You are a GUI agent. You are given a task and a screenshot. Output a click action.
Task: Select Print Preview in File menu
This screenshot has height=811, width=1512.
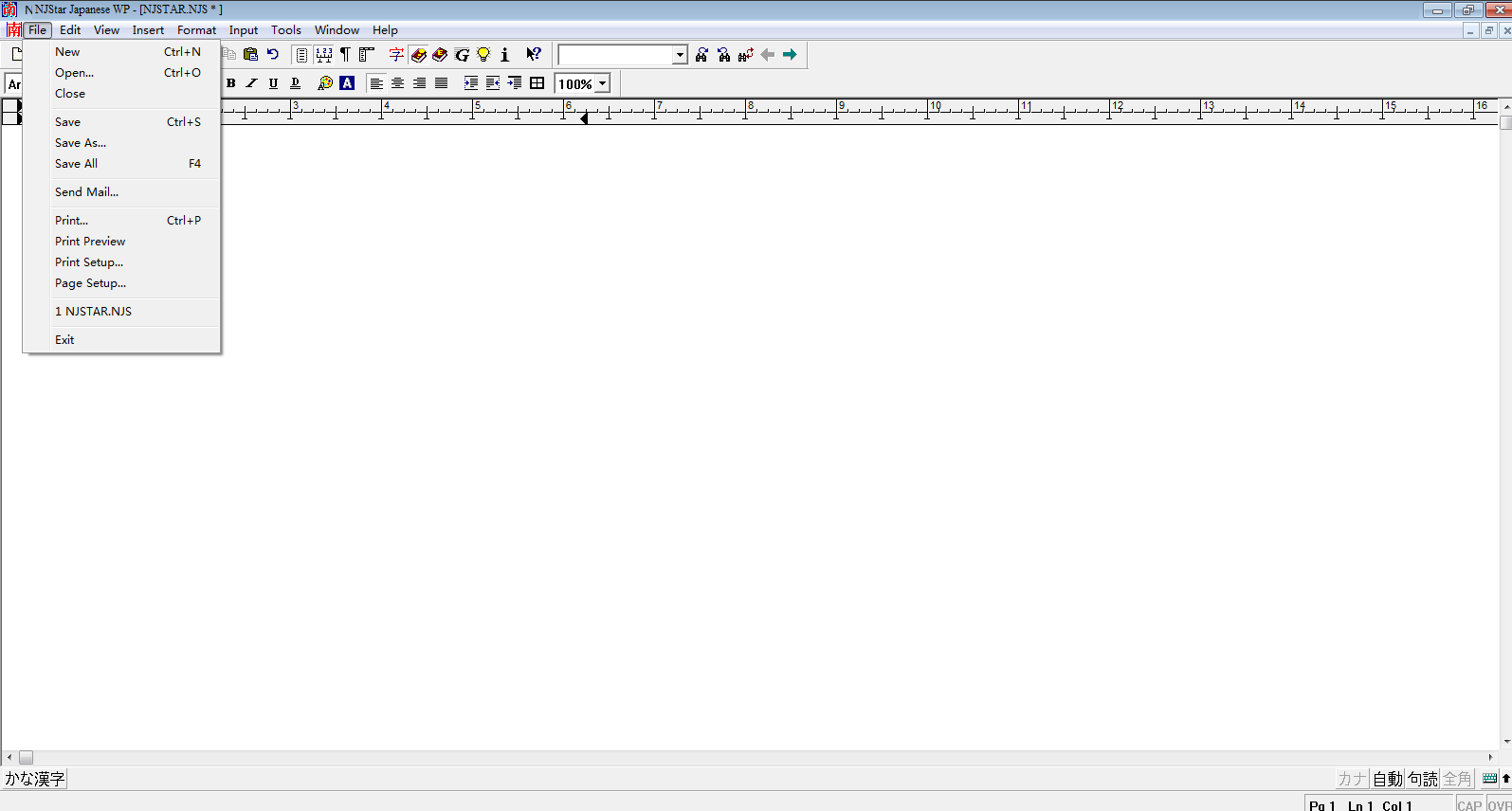[x=90, y=242]
